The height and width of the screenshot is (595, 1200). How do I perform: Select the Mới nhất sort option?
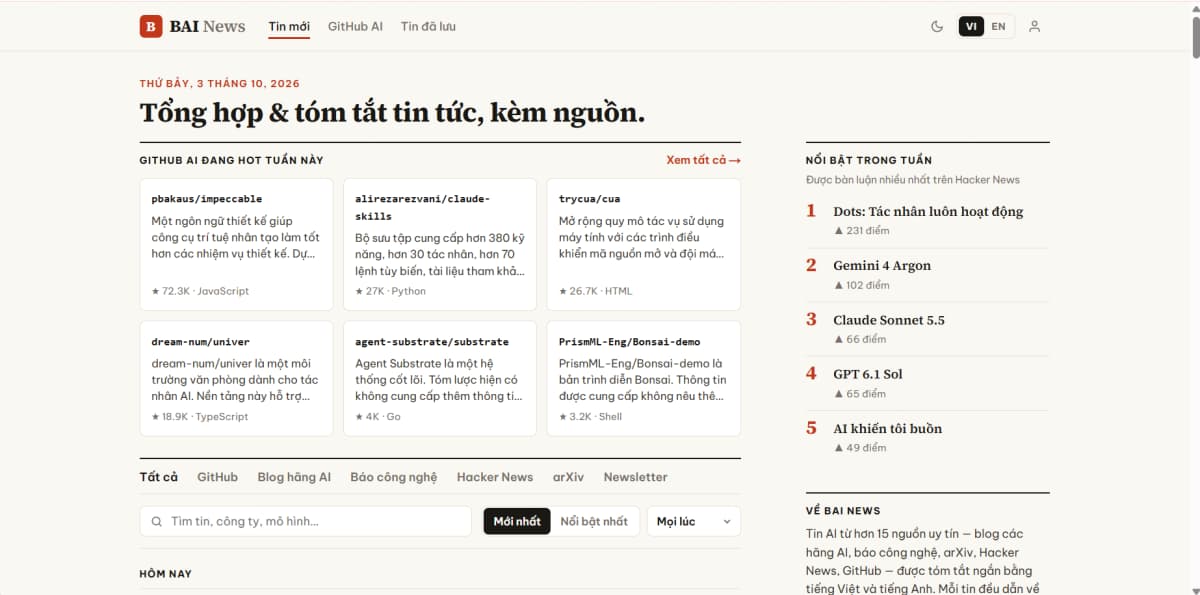517,521
